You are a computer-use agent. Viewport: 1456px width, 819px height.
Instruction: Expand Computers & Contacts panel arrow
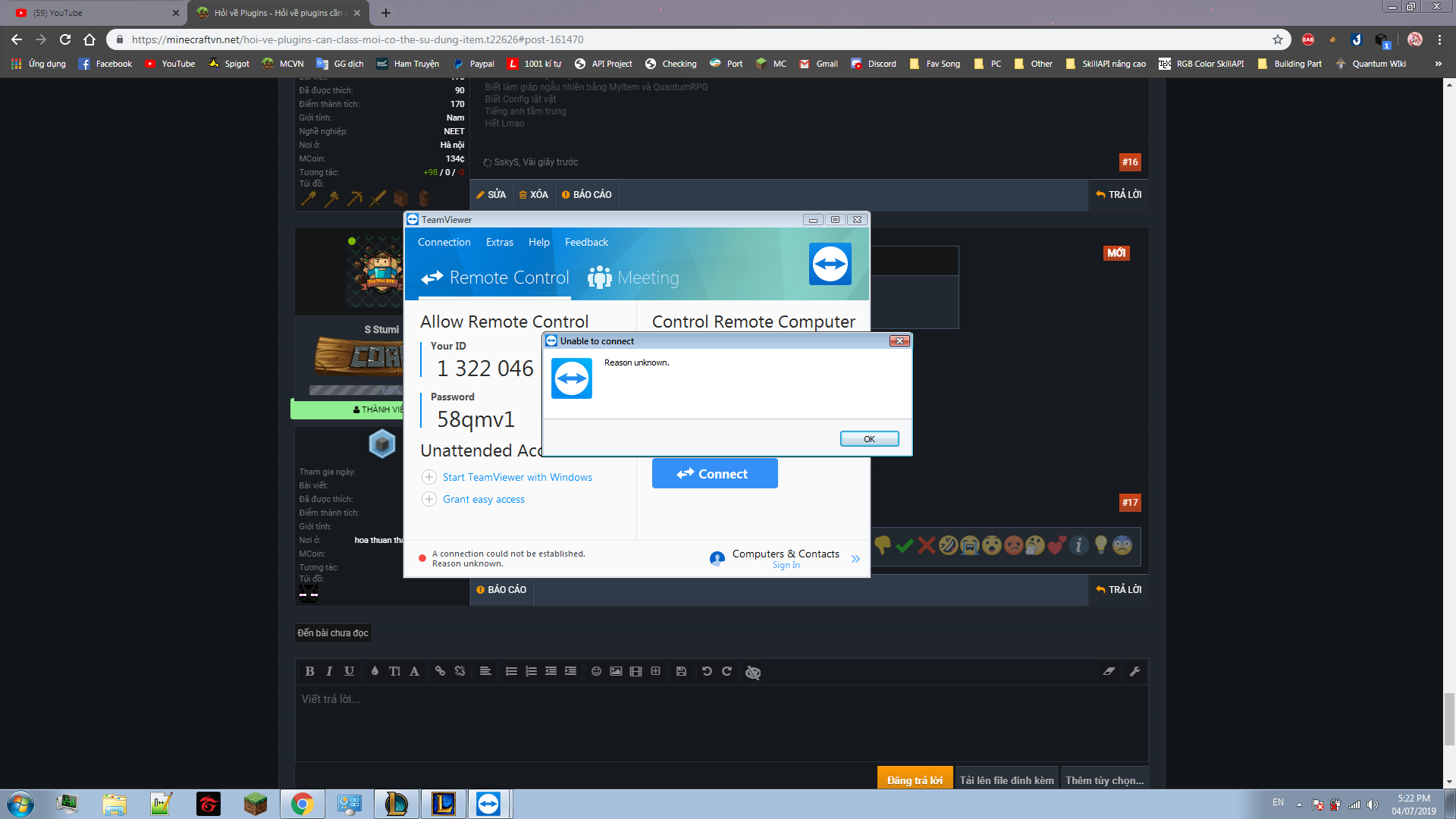click(x=855, y=559)
